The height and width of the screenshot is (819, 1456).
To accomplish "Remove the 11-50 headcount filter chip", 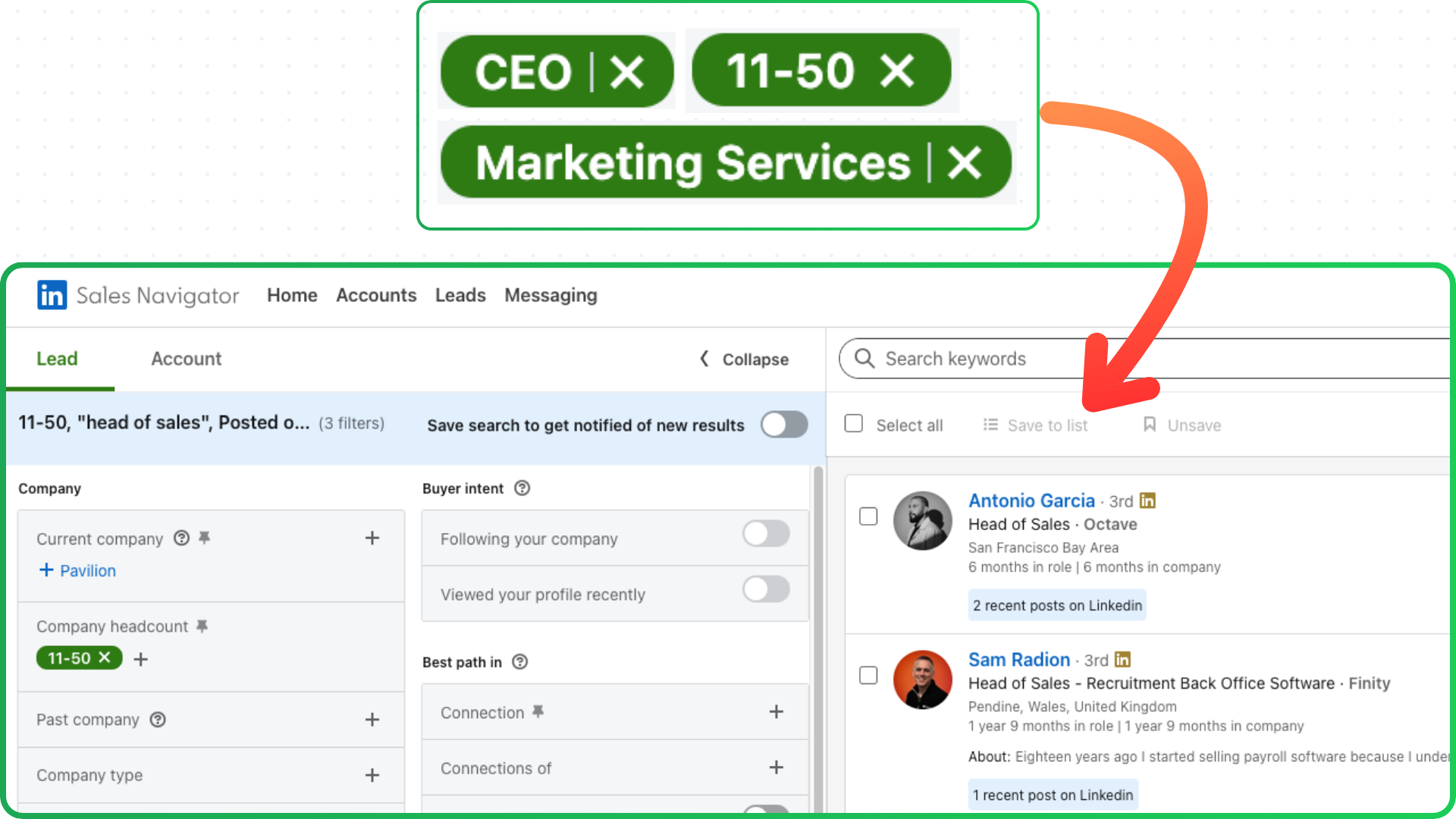I will 105,657.
